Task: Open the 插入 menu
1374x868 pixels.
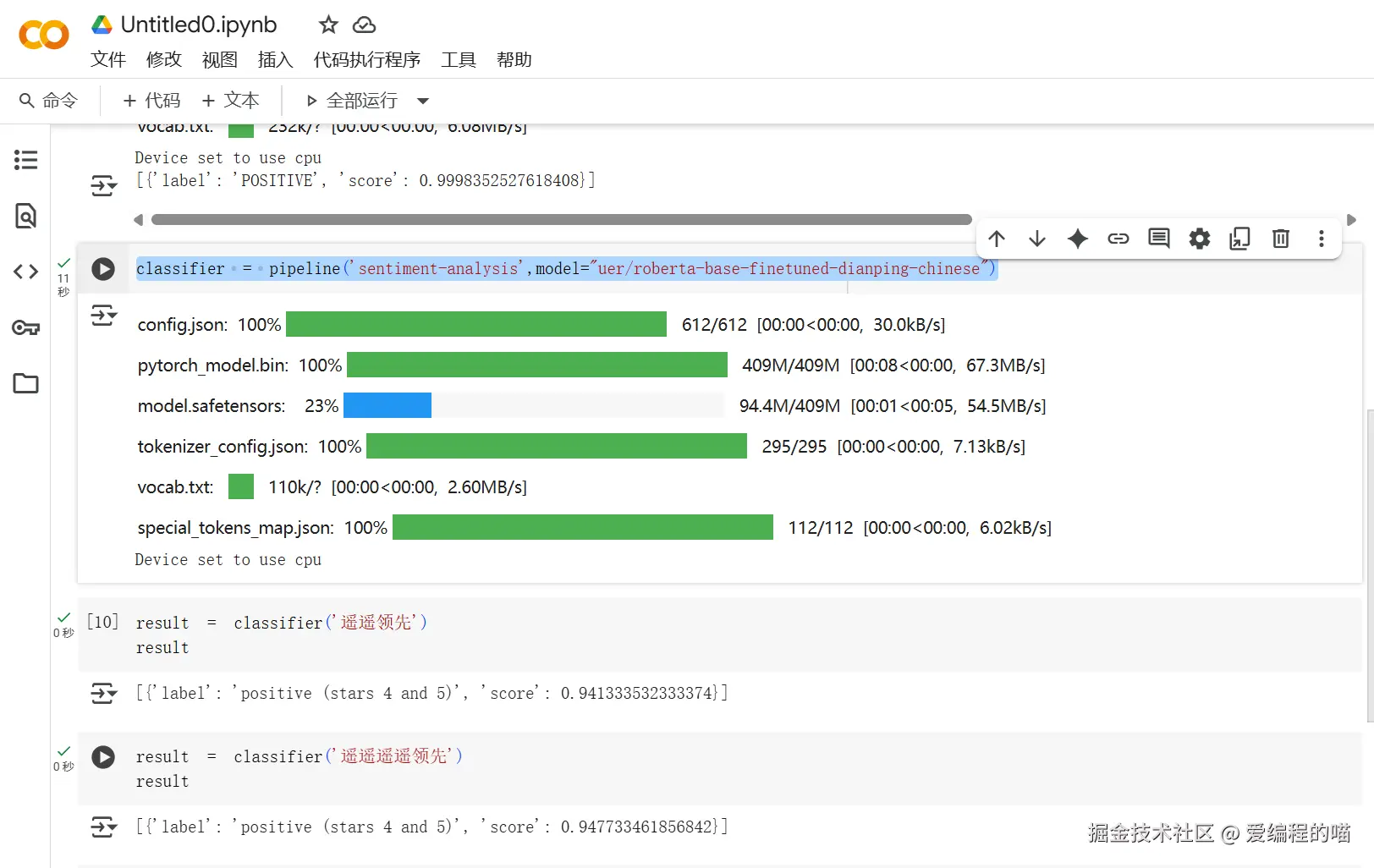Action: (x=276, y=59)
